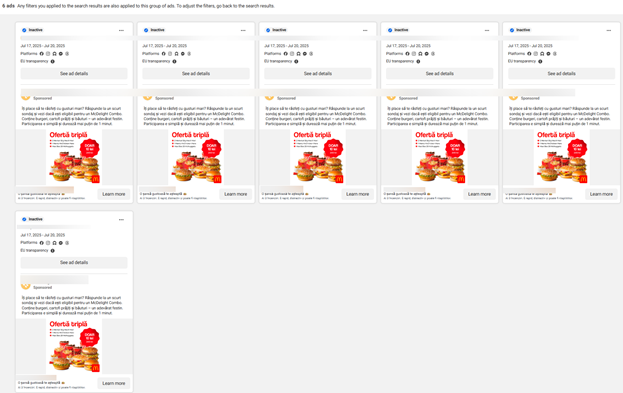Click See ad details on the fifth ad card
623x393 pixels.
pos(561,74)
